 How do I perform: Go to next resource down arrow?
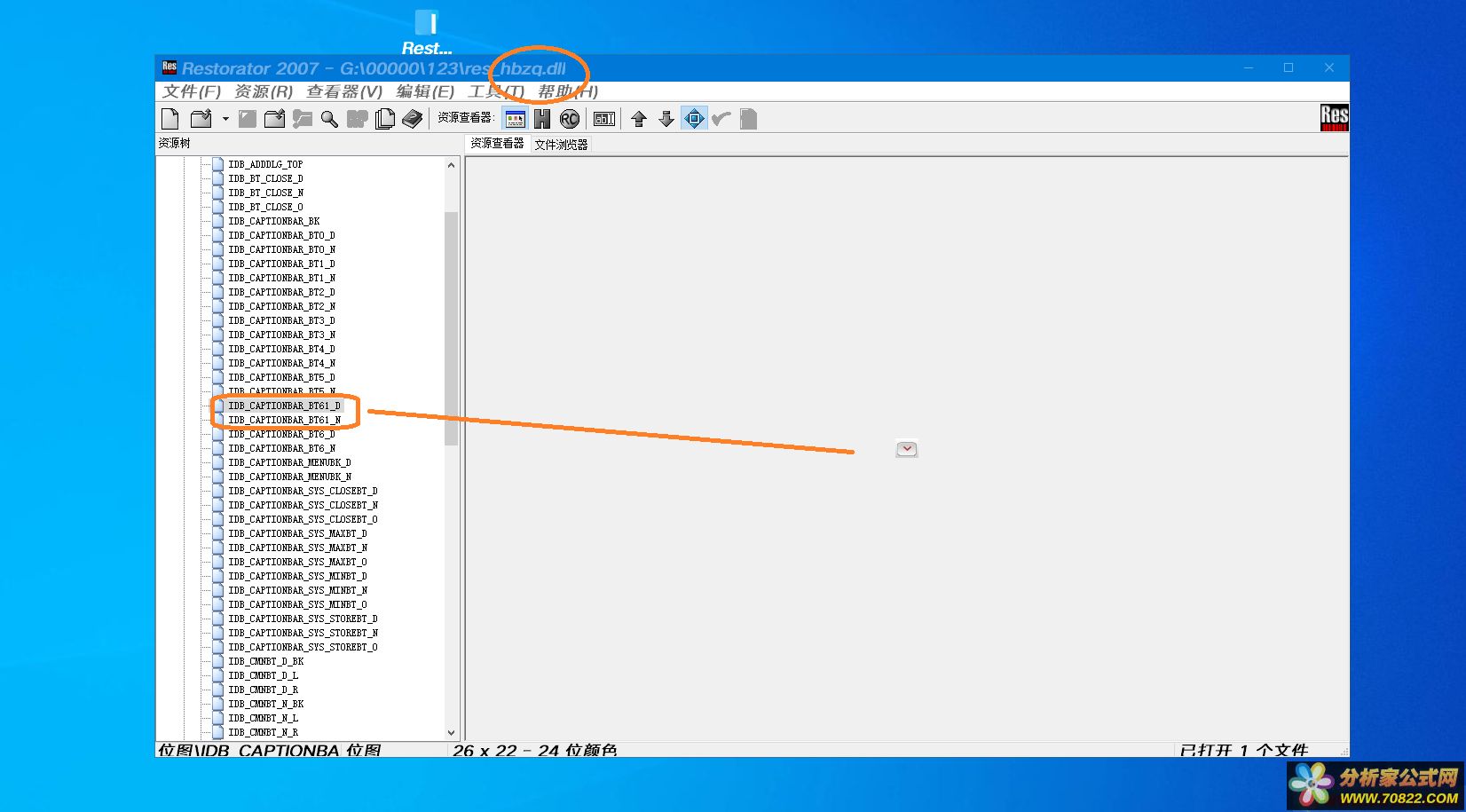(x=666, y=119)
